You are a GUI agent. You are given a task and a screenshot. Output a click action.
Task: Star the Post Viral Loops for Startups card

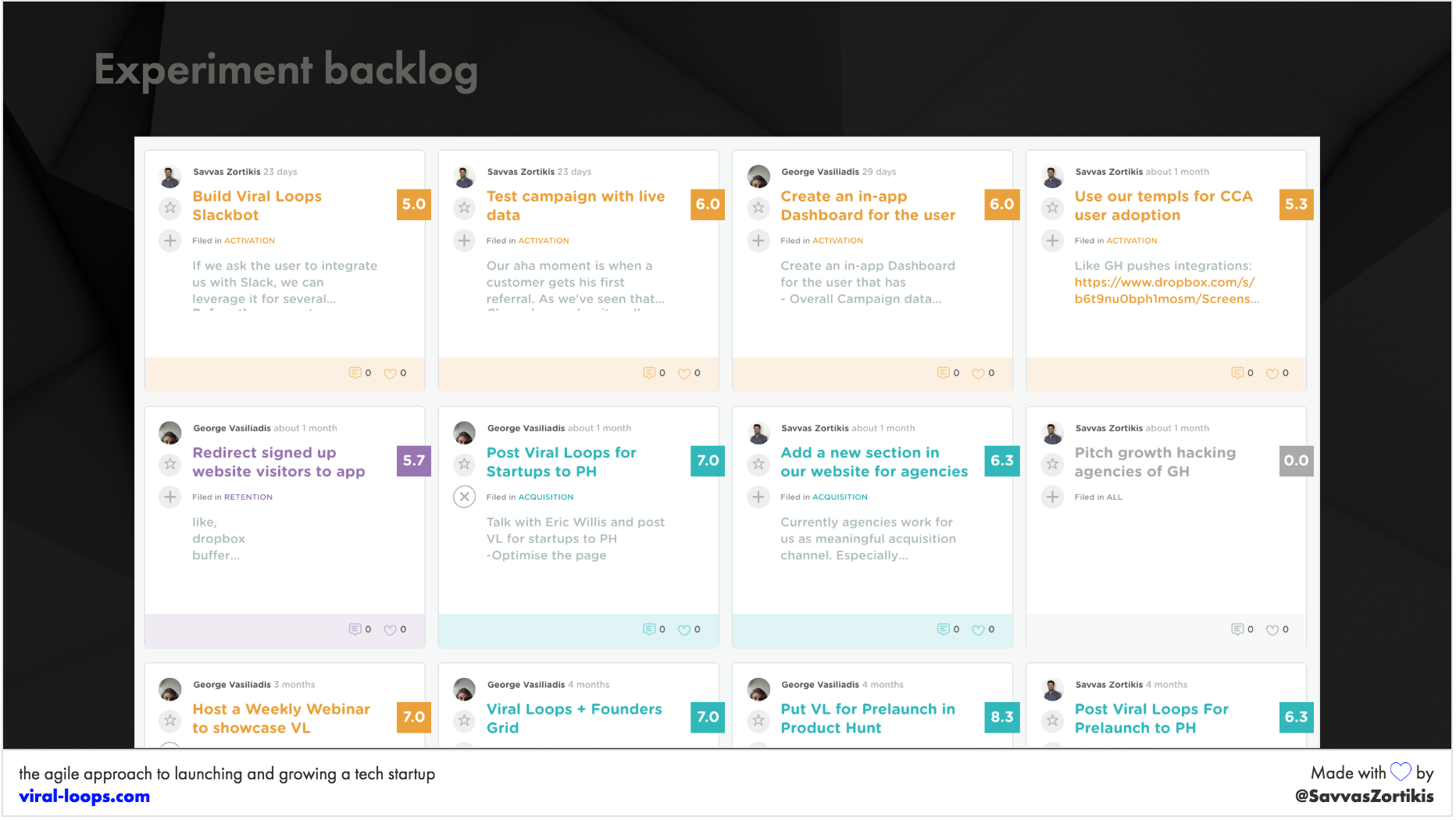[465, 464]
